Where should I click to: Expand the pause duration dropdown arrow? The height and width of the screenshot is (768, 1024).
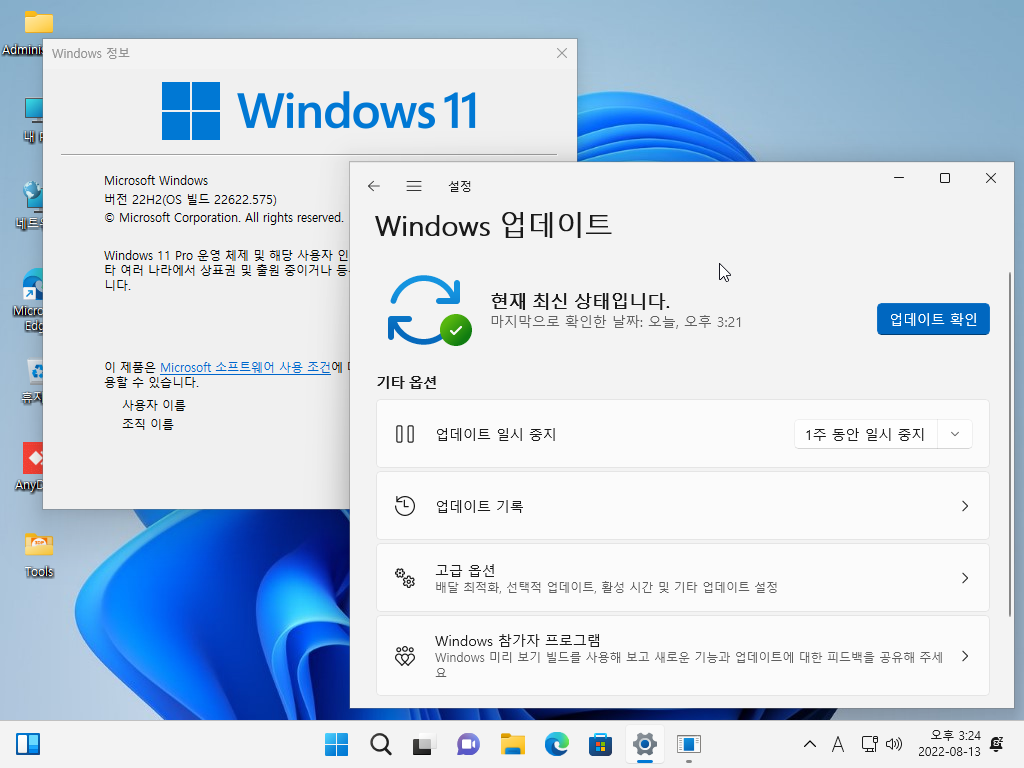pyautogui.click(x=955, y=434)
